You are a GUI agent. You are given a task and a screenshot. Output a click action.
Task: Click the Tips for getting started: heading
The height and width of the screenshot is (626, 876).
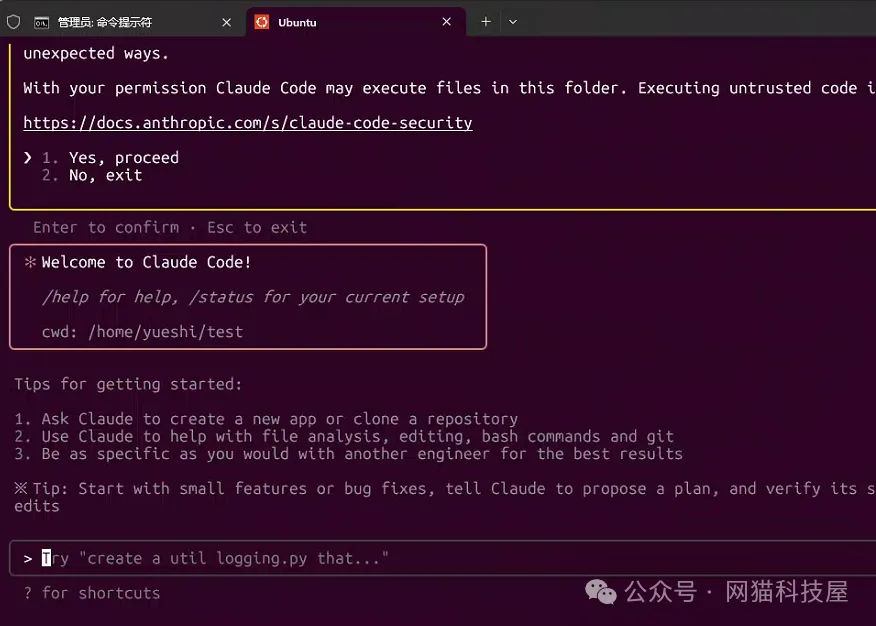point(128,384)
